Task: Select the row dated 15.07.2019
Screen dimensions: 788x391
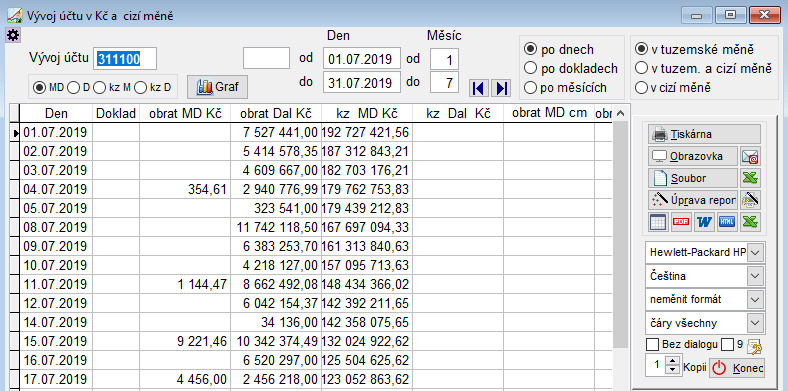Action: [311, 341]
